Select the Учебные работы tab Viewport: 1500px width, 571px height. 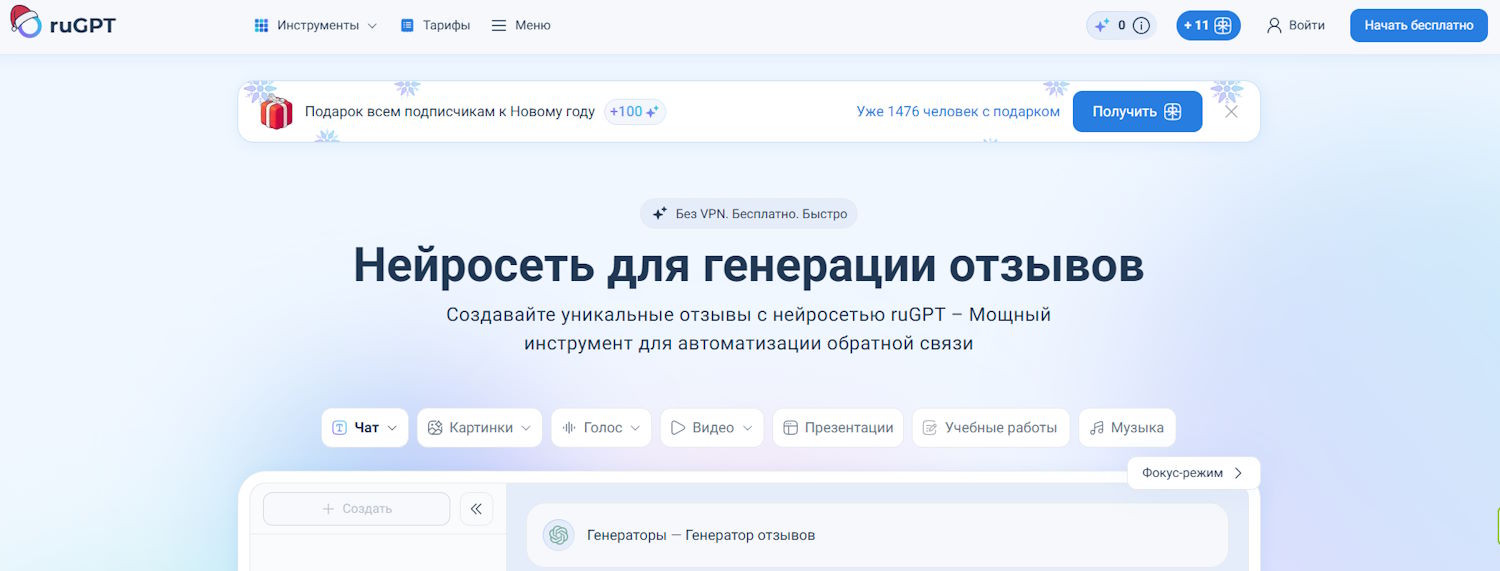click(990, 428)
